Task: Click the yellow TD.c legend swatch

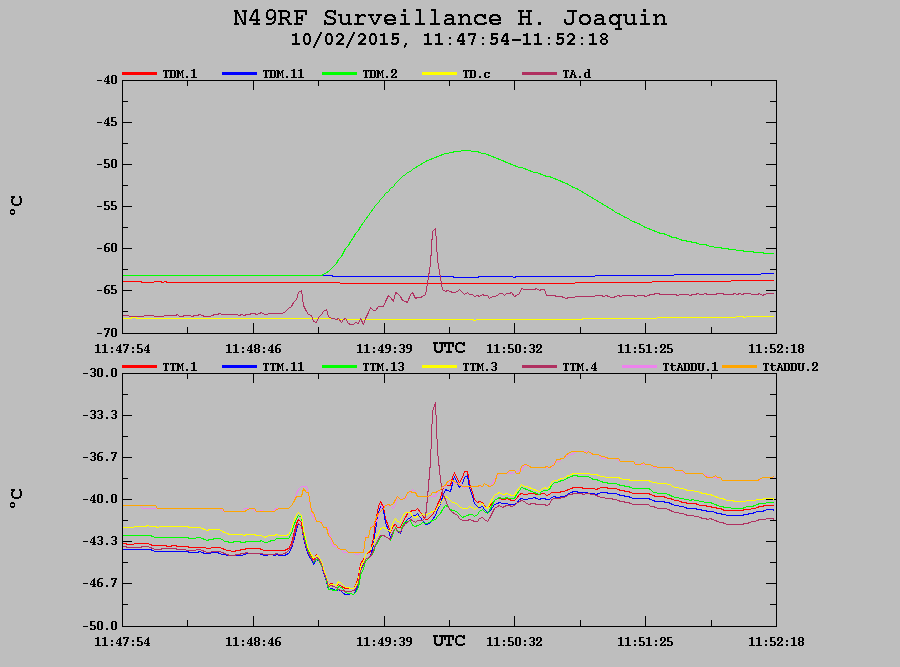Action: (439, 73)
